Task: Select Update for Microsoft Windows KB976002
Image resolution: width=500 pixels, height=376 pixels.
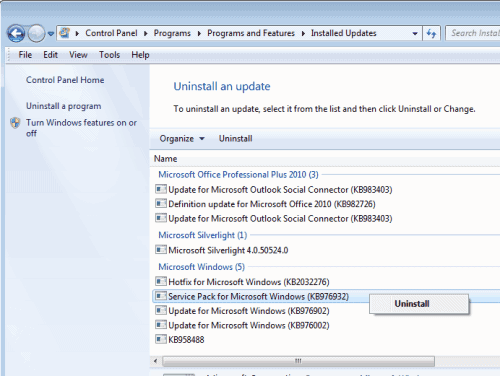Action: pos(249,325)
